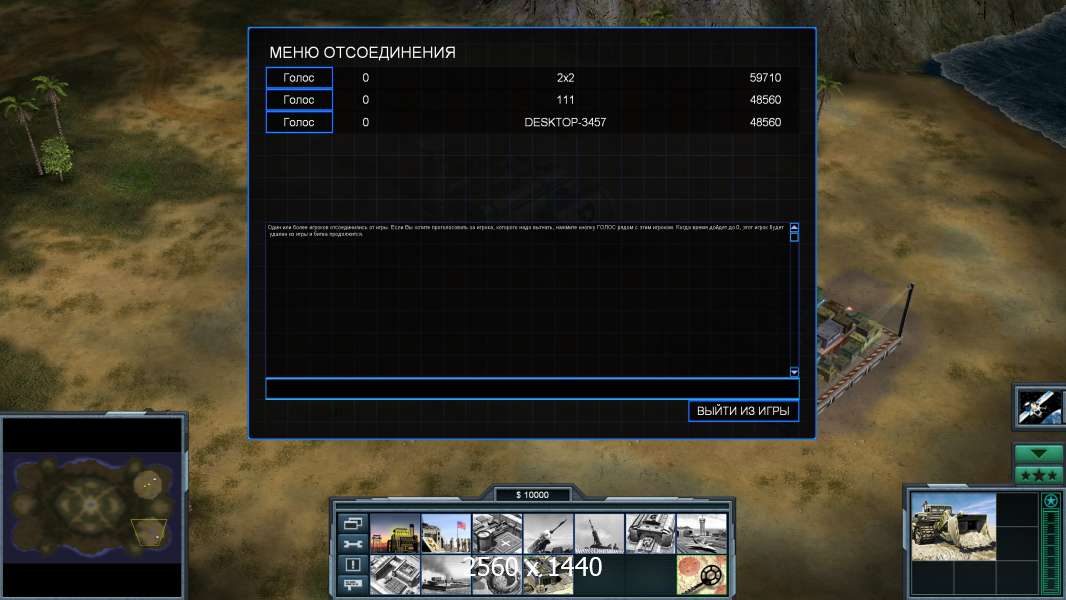Click the vote count 0 beside 2x2
Viewport: 1066px width, 600px height.
[x=366, y=77]
